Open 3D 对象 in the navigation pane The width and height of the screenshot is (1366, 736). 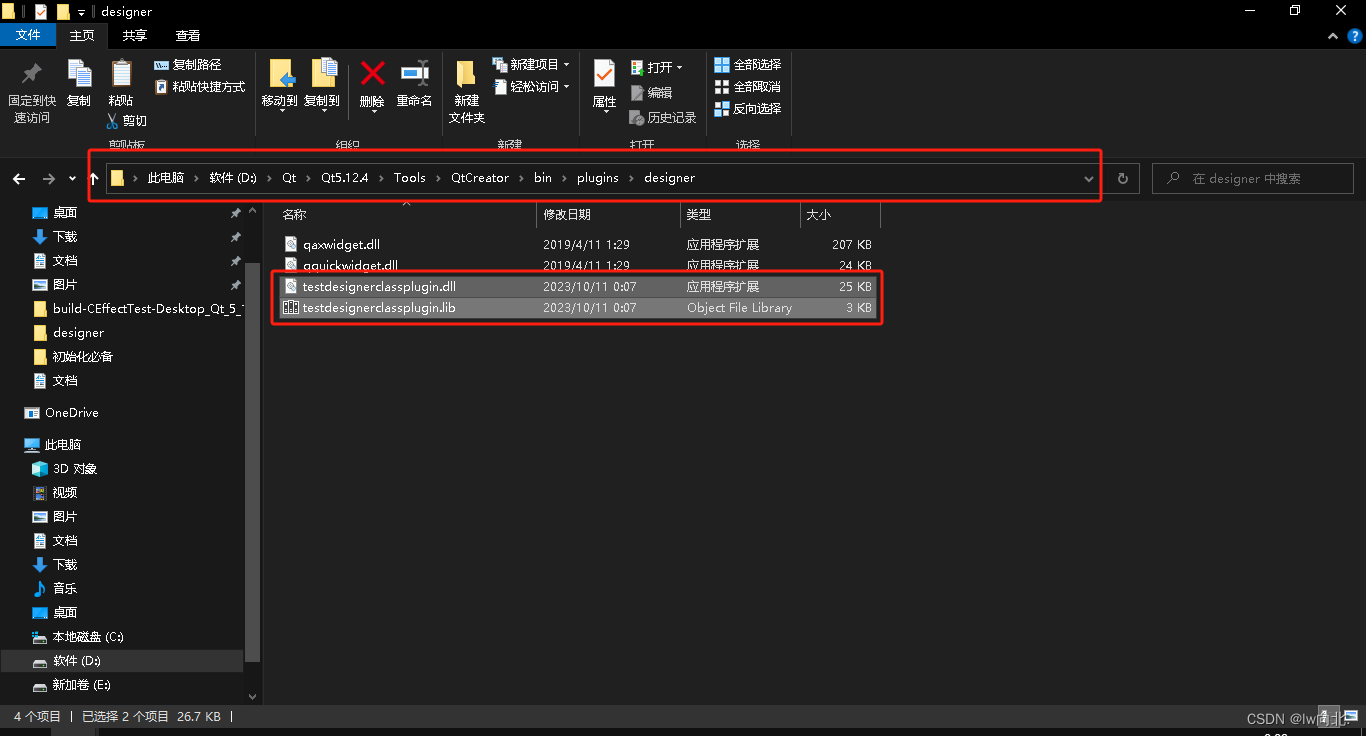pyautogui.click(x=75, y=468)
